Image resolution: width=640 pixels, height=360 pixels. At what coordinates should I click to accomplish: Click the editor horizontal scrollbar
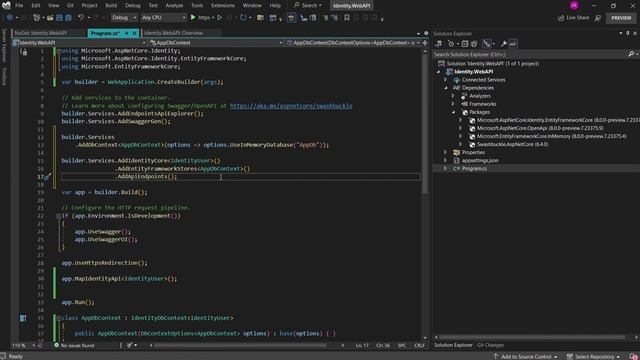[240, 345]
